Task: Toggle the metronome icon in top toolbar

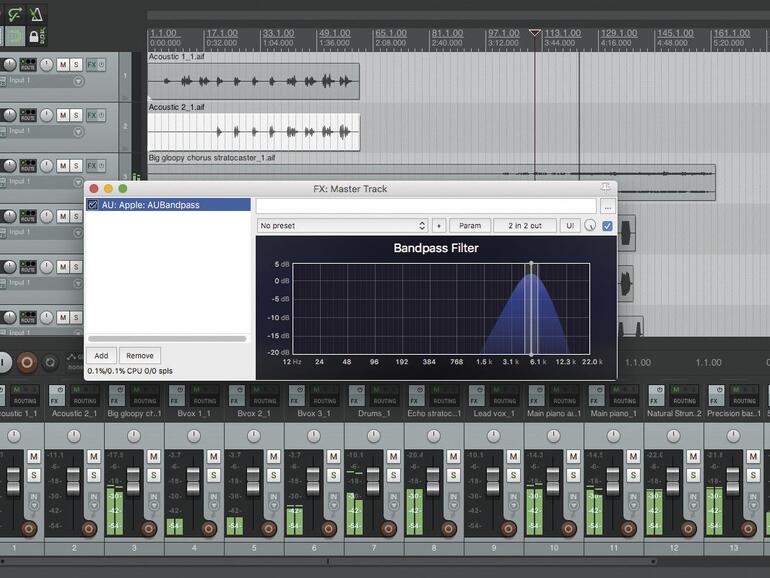Action: pos(37,14)
